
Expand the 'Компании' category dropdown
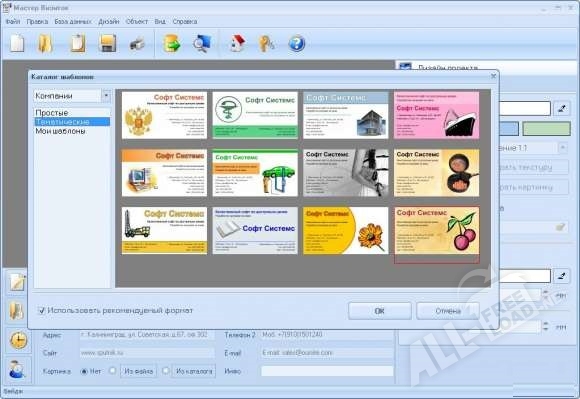[x=106, y=96]
